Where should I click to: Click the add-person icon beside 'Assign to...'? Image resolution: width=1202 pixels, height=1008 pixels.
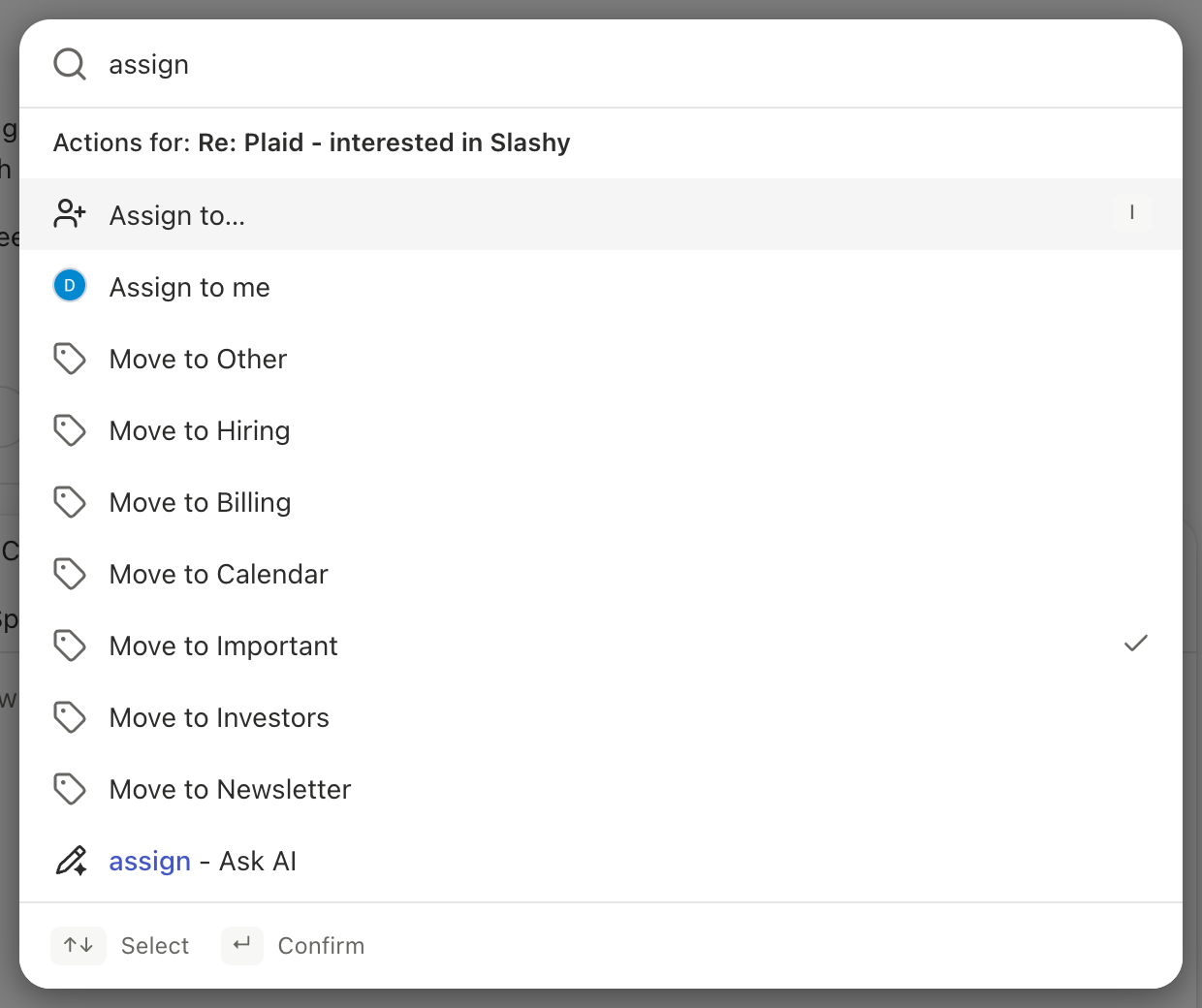(70, 214)
